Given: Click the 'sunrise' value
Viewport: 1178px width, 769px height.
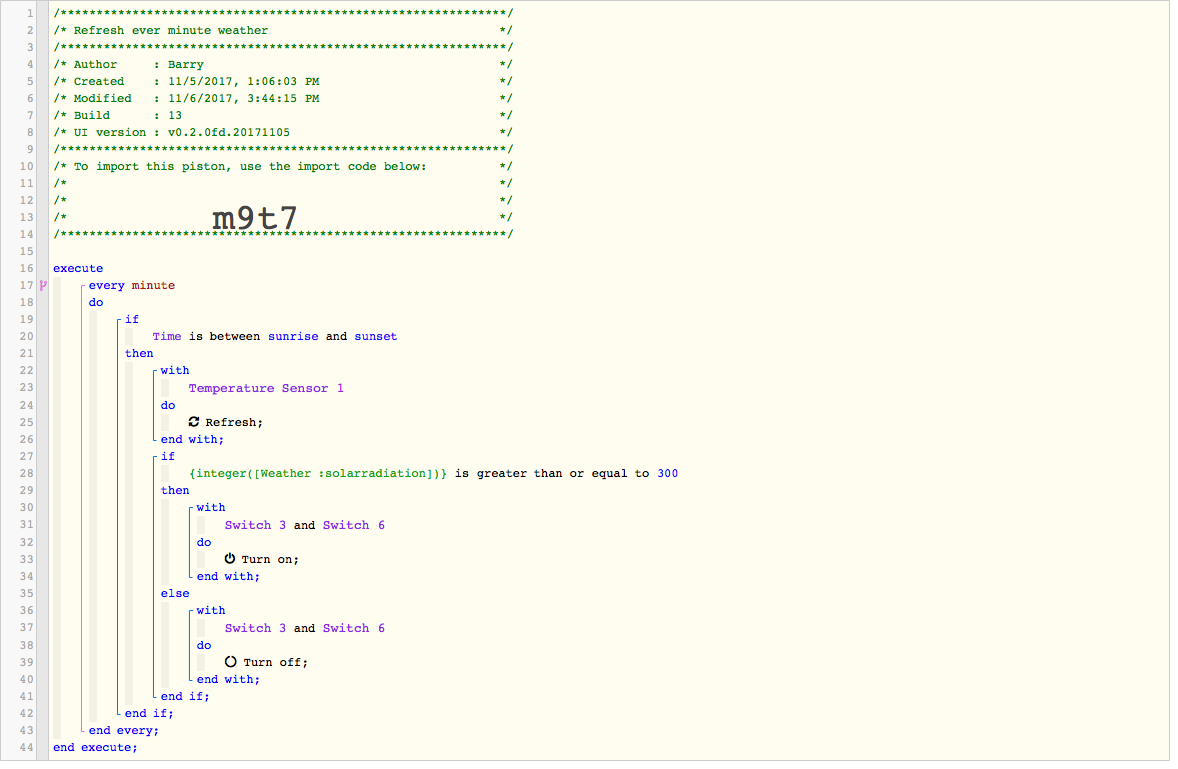Looking at the screenshot, I should 293,336.
